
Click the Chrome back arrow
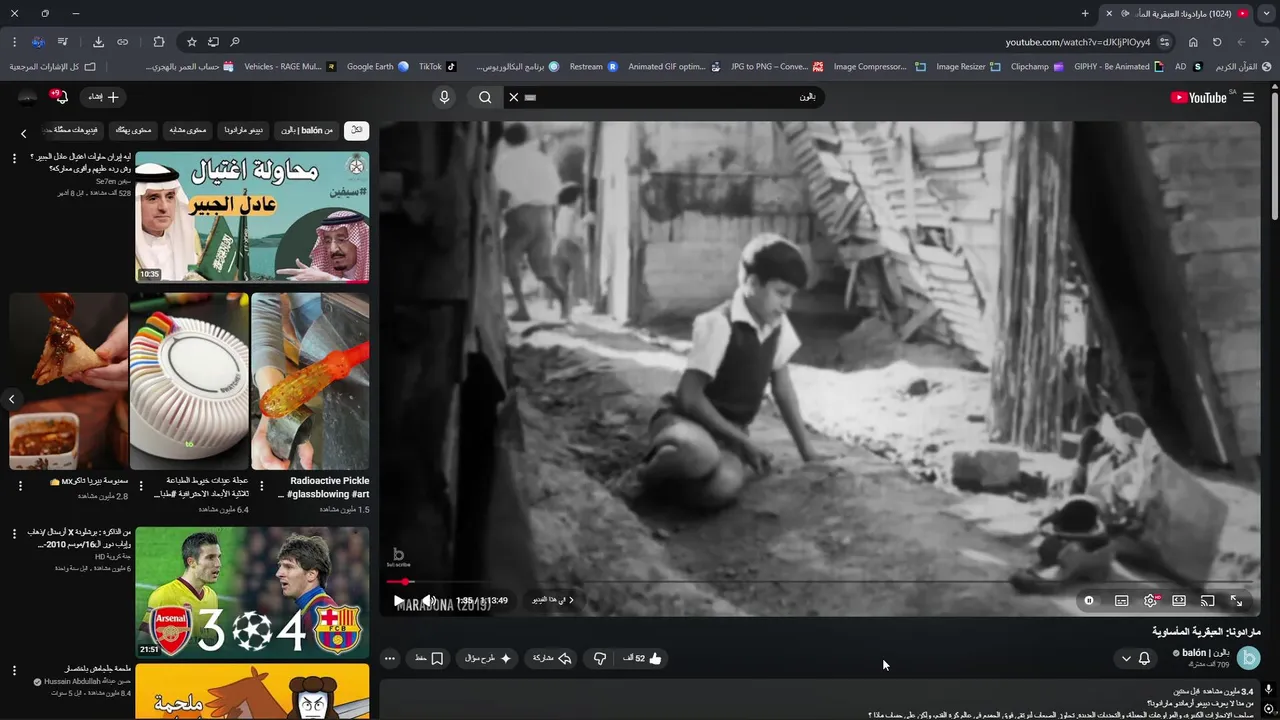[1266, 42]
